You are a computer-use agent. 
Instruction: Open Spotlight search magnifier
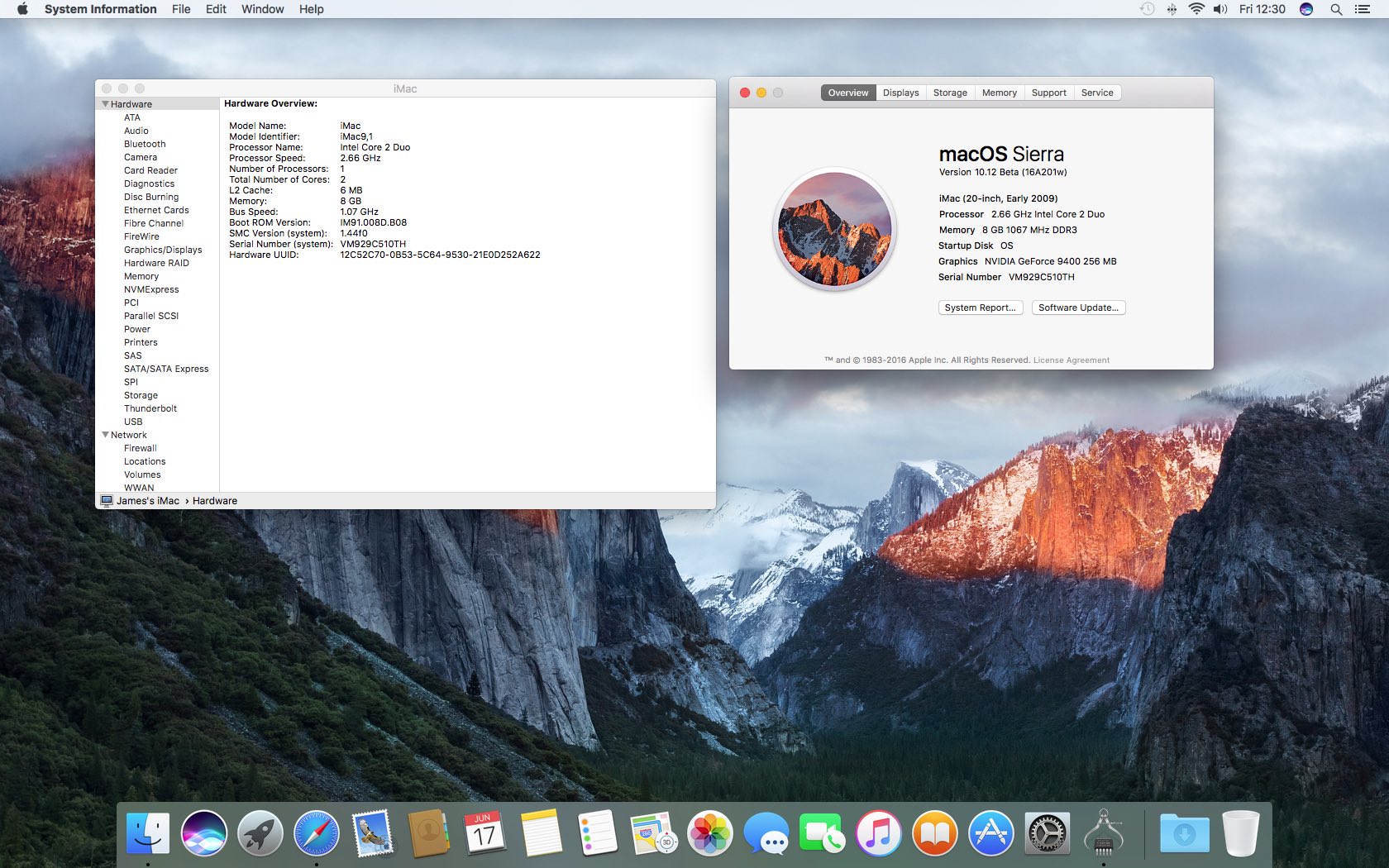point(1336,9)
